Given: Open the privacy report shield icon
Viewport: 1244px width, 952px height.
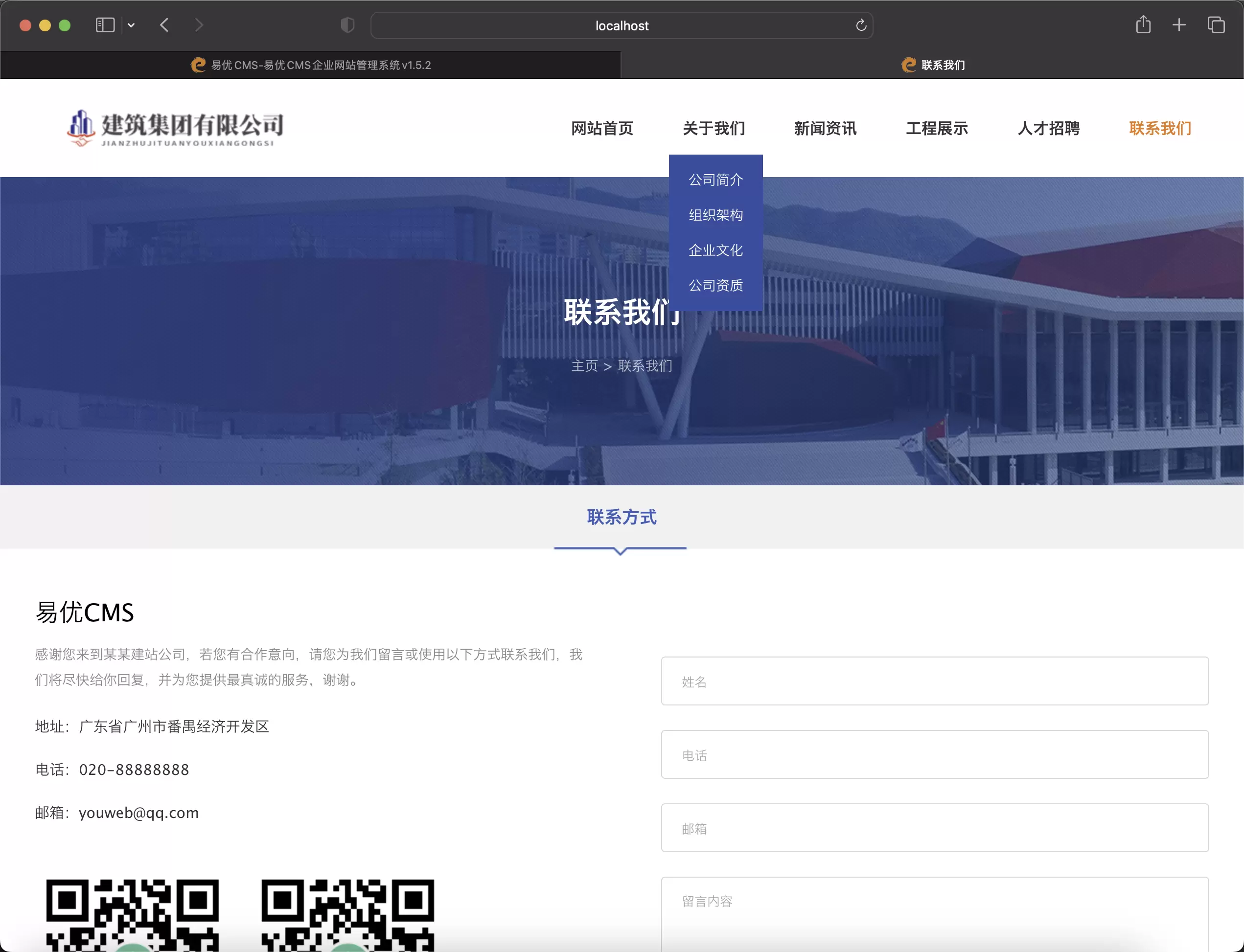Looking at the screenshot, I should [347, 25].
